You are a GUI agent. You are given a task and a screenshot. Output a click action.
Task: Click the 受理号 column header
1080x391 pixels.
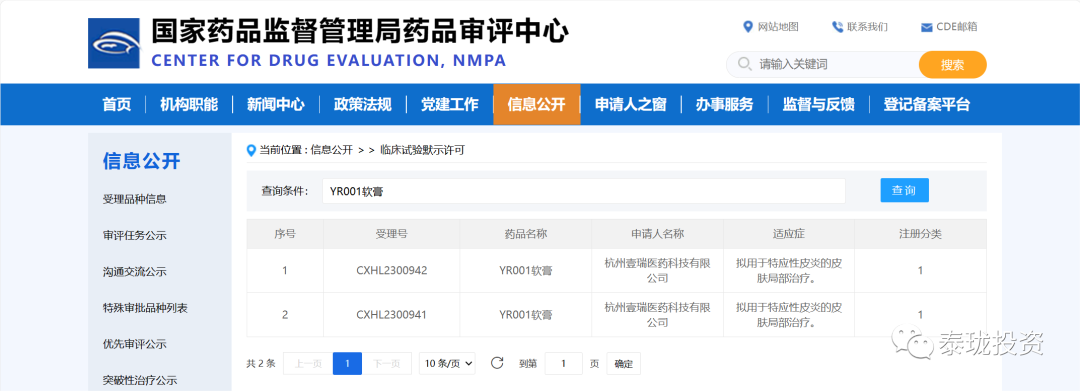pyautogui.click(x=391, y=234)
